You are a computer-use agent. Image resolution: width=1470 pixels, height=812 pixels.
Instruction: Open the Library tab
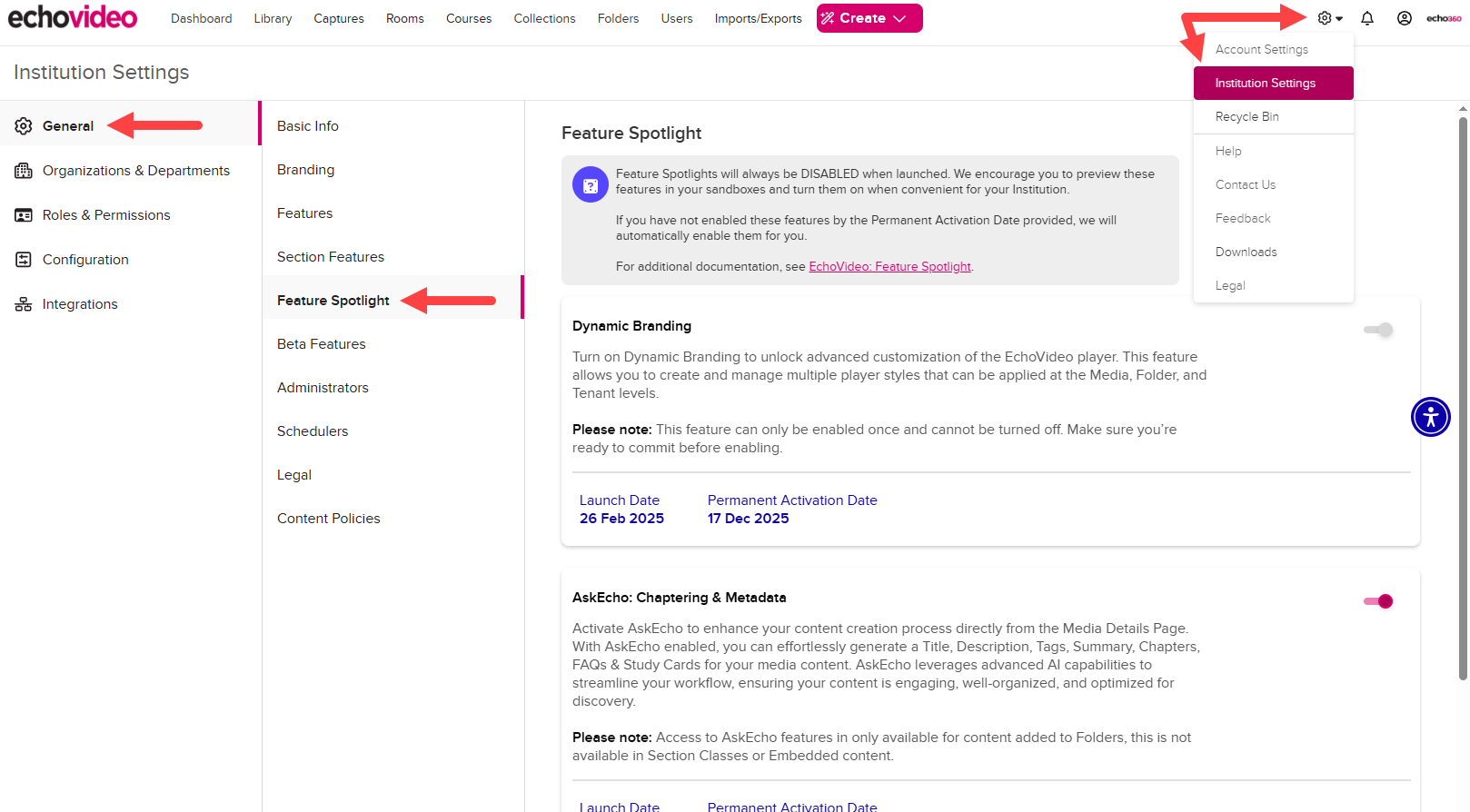coord(273,18)
